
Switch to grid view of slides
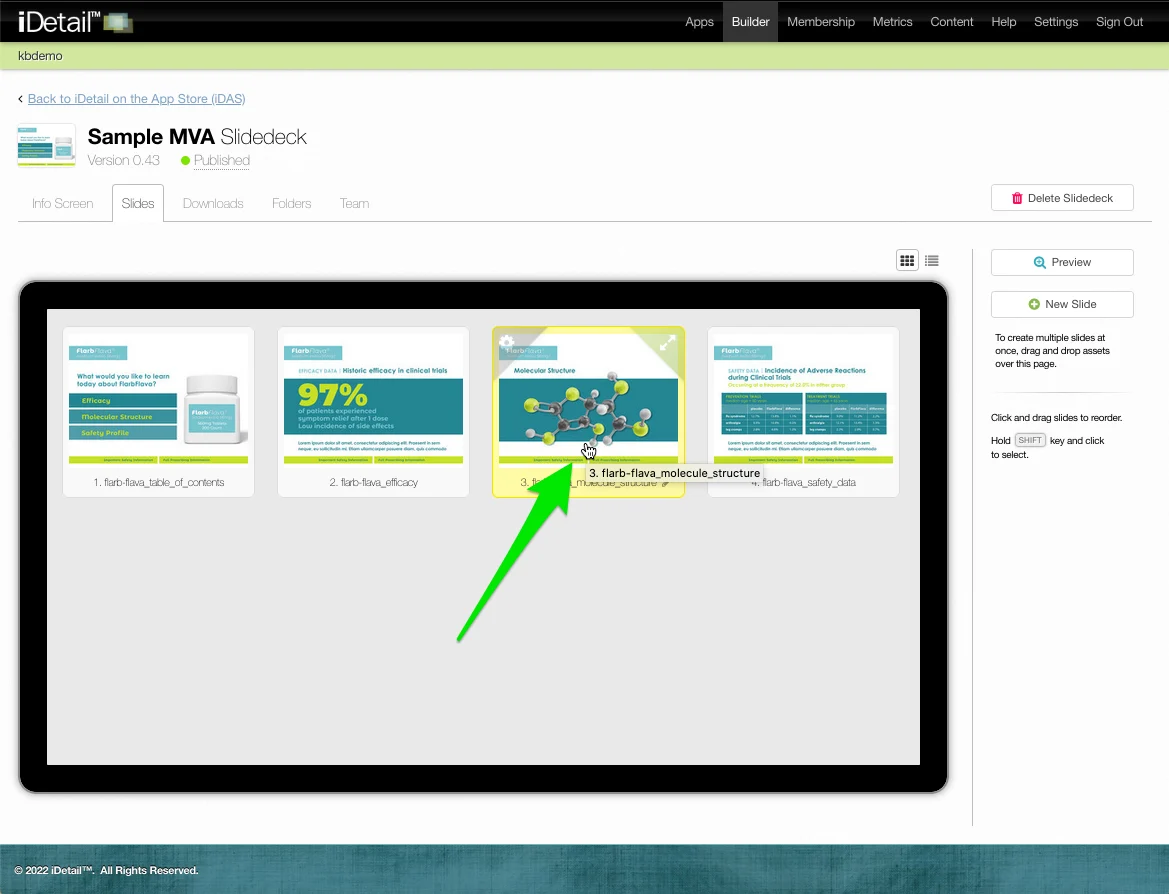(x=907, y=261)
